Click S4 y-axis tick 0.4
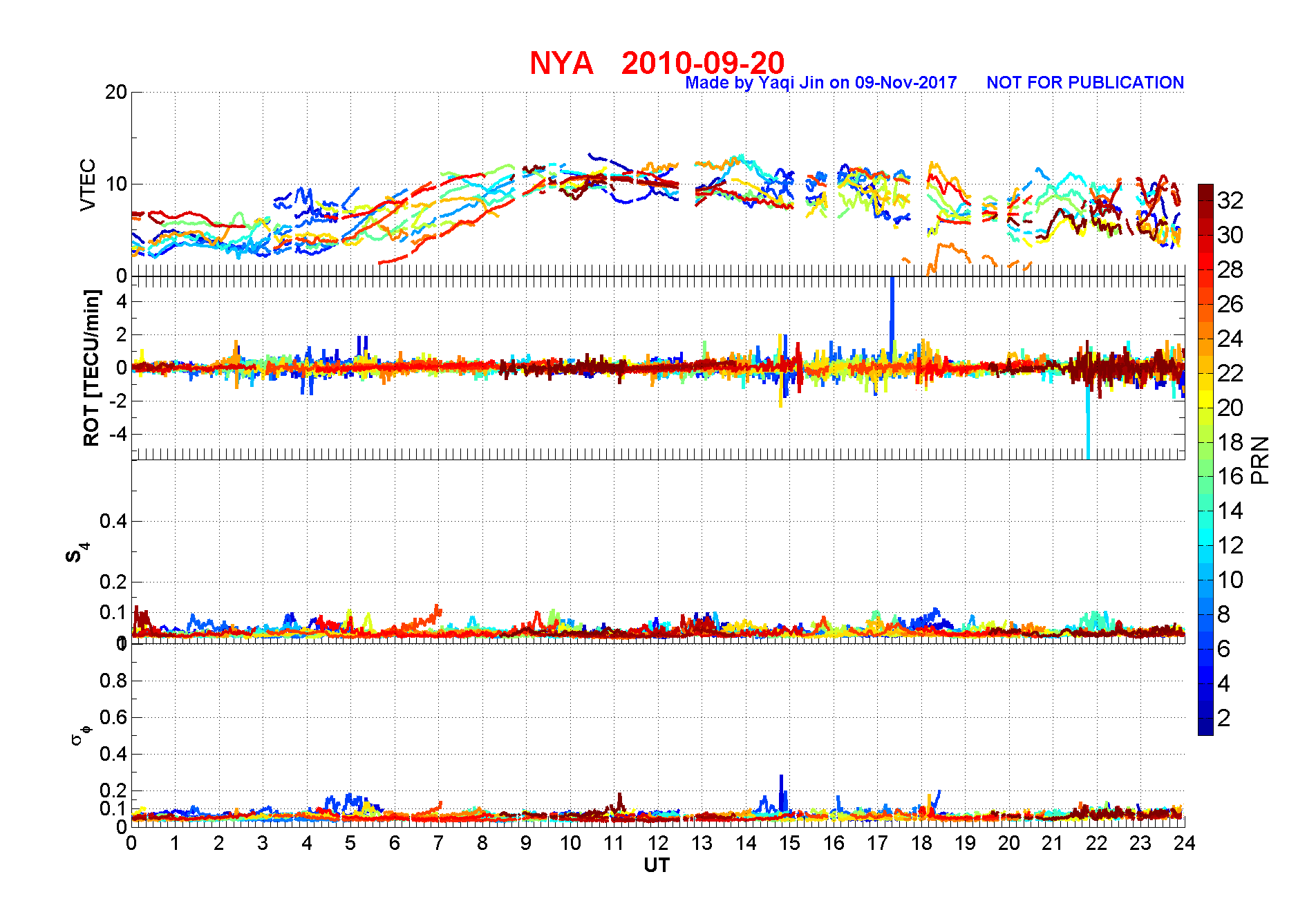Screen dimensions: 1316x919 [x=113, y=521]
